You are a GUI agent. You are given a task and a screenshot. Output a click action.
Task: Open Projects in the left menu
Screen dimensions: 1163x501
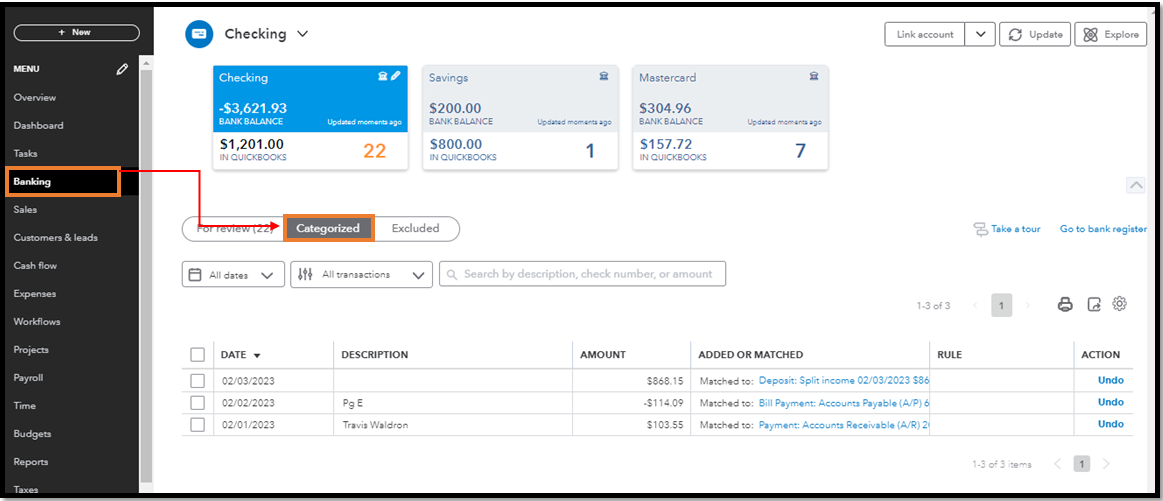[x=31, y=350]
